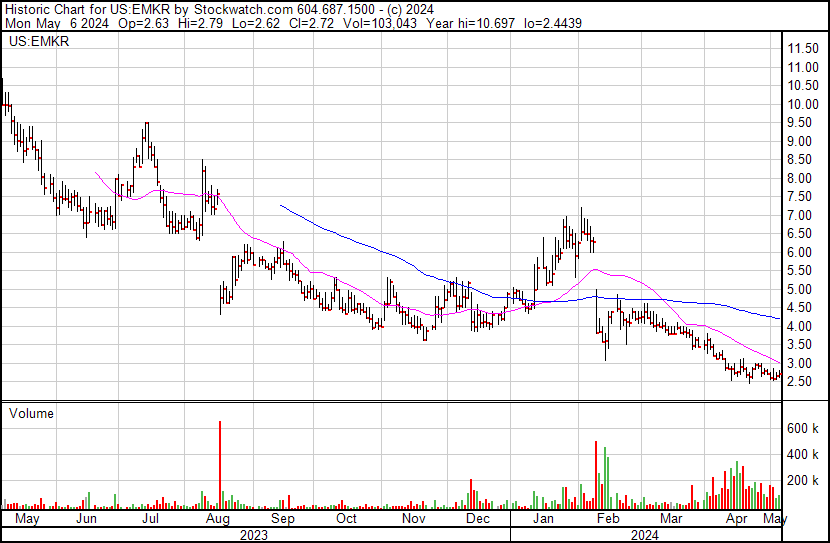Select the 2024 year label
Viewport: 830px width, 543px height.
pyautogui.click(x=645, y=535)
